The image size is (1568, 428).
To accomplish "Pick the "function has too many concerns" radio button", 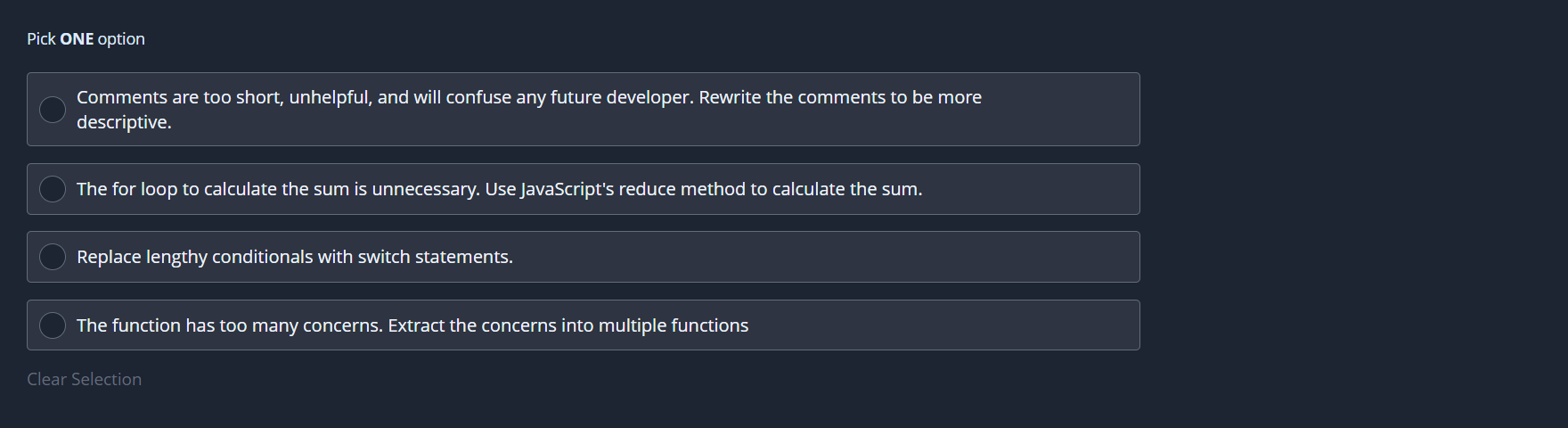I will tap(53, 325).
